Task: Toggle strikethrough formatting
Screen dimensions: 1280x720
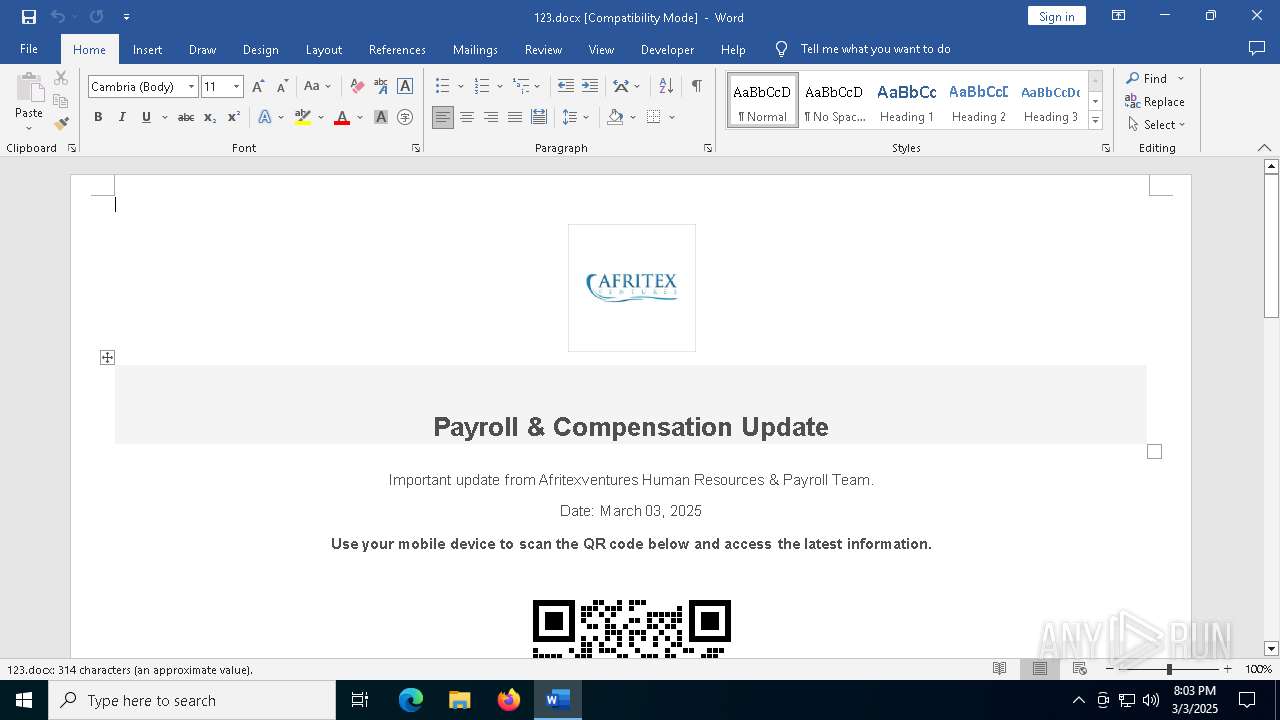Action: coord(186,117)
